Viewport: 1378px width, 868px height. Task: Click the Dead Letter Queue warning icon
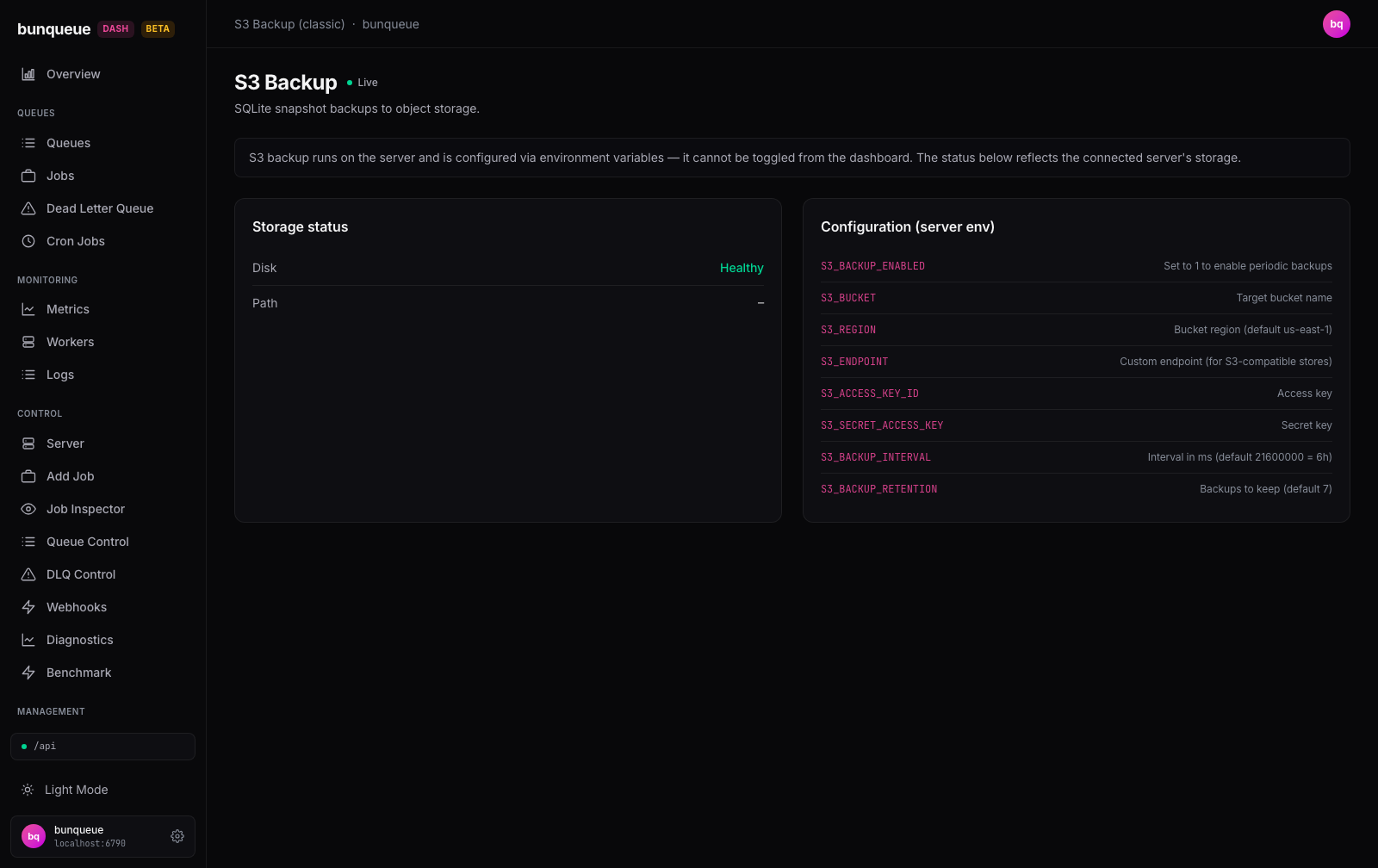tap(28, 208)
